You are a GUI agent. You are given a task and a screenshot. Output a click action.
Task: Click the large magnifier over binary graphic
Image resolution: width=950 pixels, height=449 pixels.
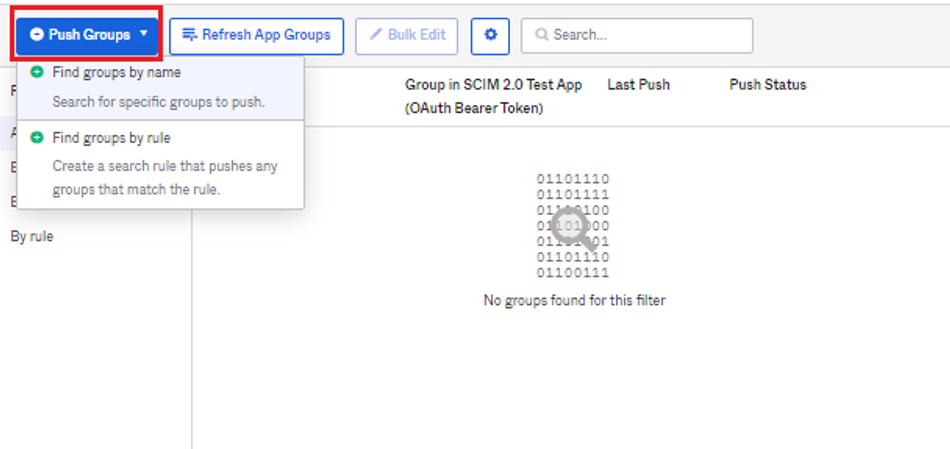tap(573, 228)
